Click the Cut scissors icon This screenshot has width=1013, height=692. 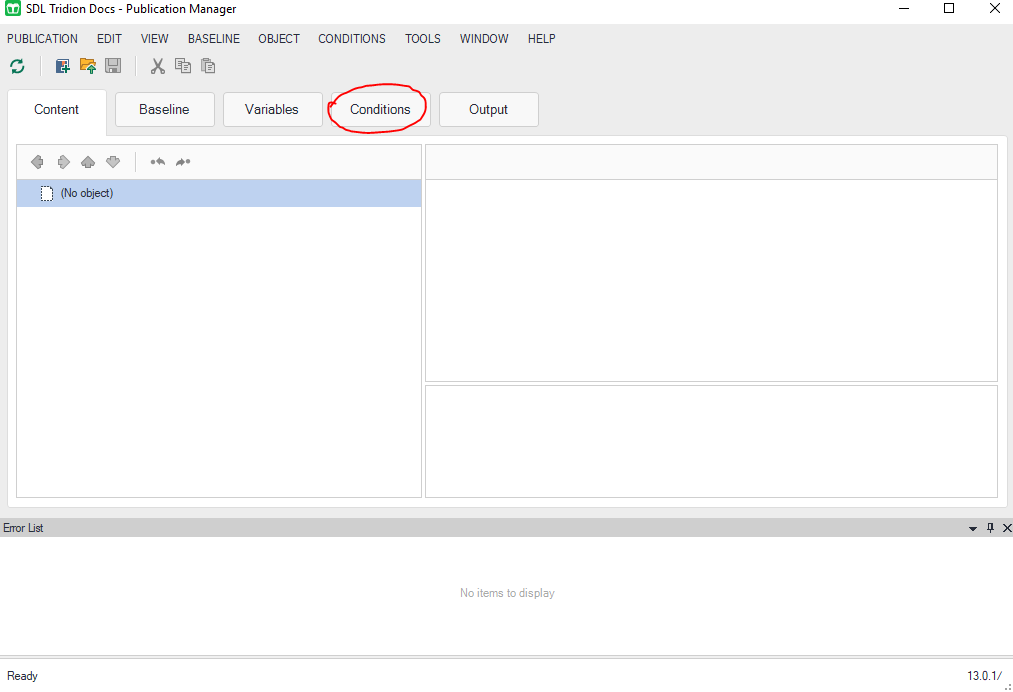[157, 67]
